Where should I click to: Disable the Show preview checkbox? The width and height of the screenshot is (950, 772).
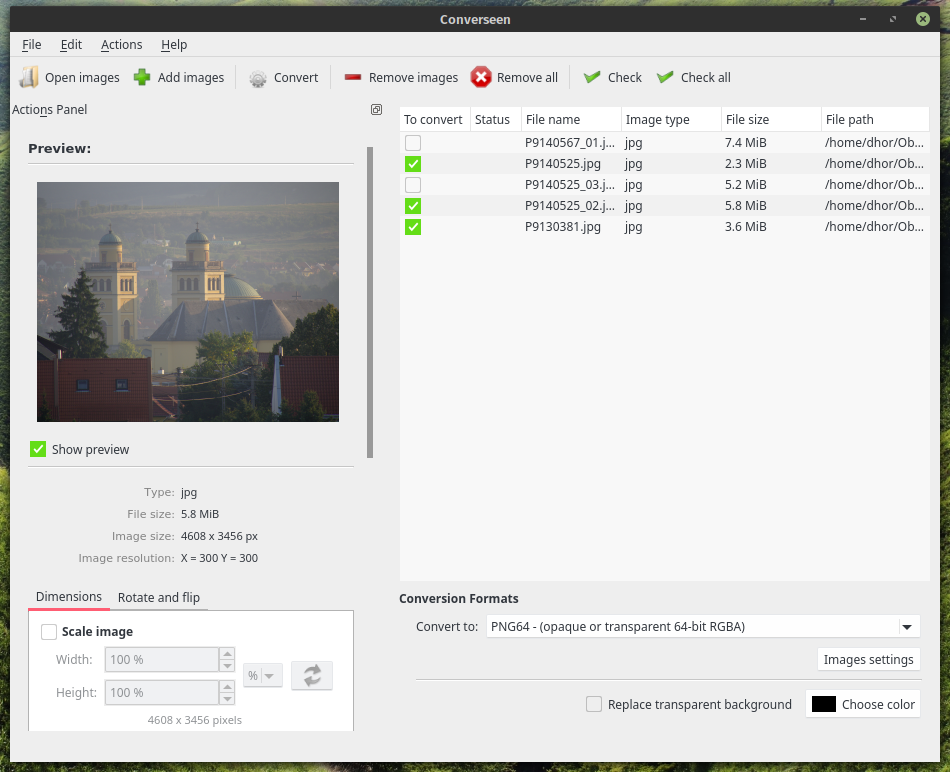coord(38,449)
